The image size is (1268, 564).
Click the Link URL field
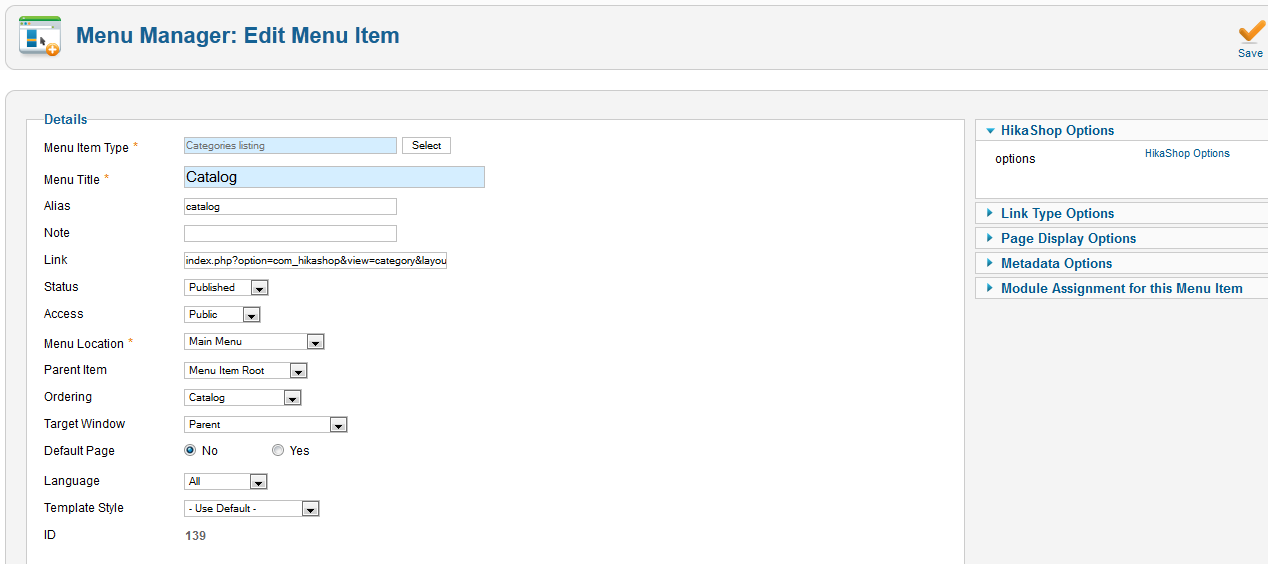(x=316, y=260)
